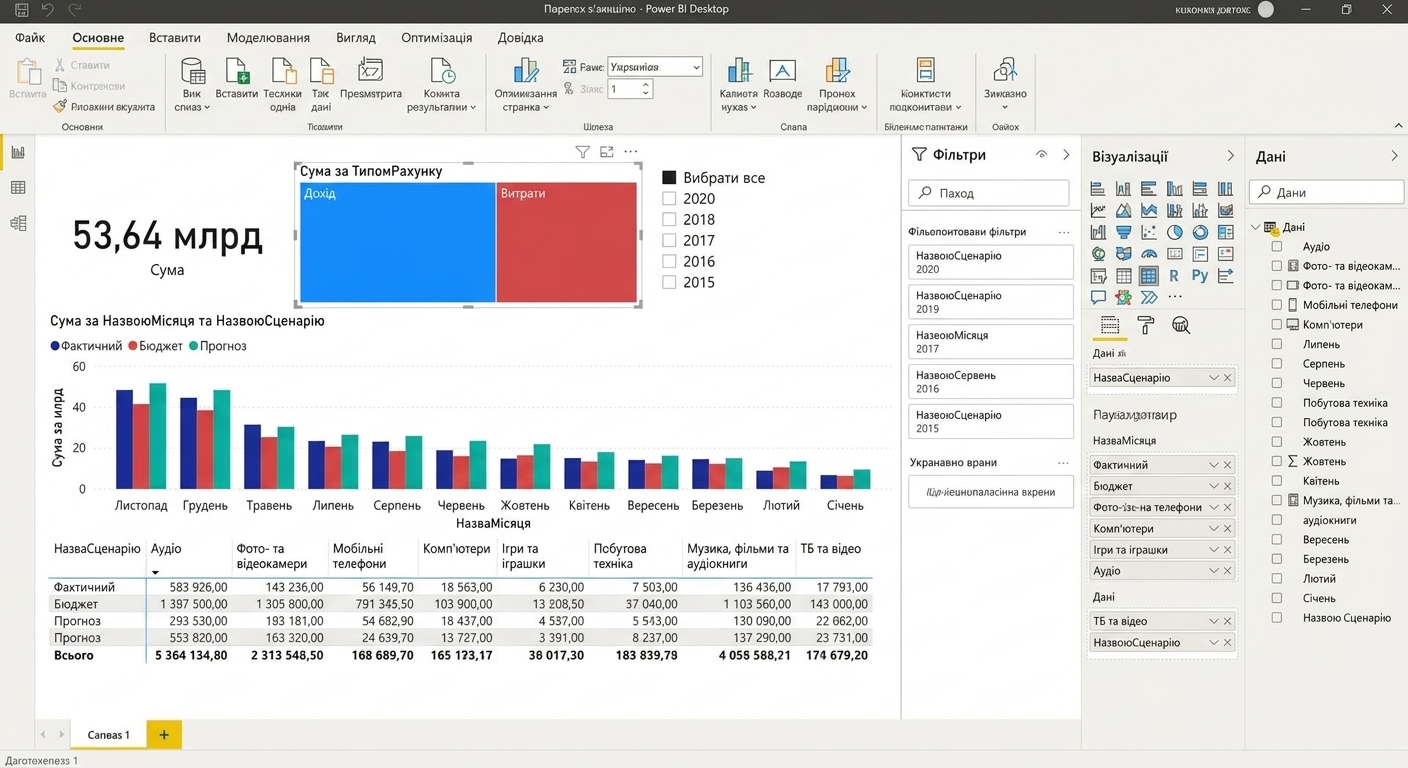Add a new page with plus button

tap(164, 735)
